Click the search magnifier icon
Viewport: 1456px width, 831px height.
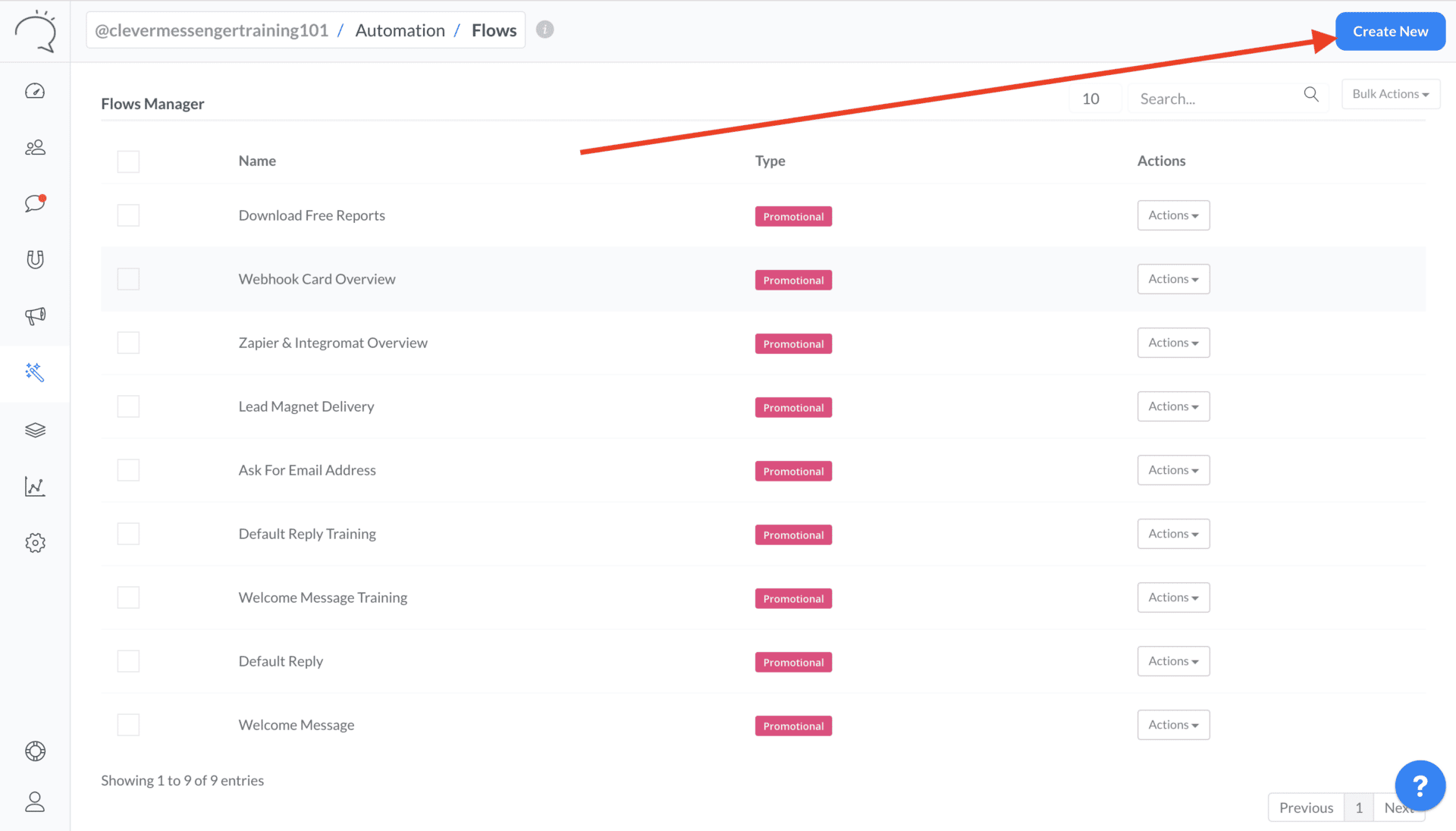click(x=1311, y=94)
